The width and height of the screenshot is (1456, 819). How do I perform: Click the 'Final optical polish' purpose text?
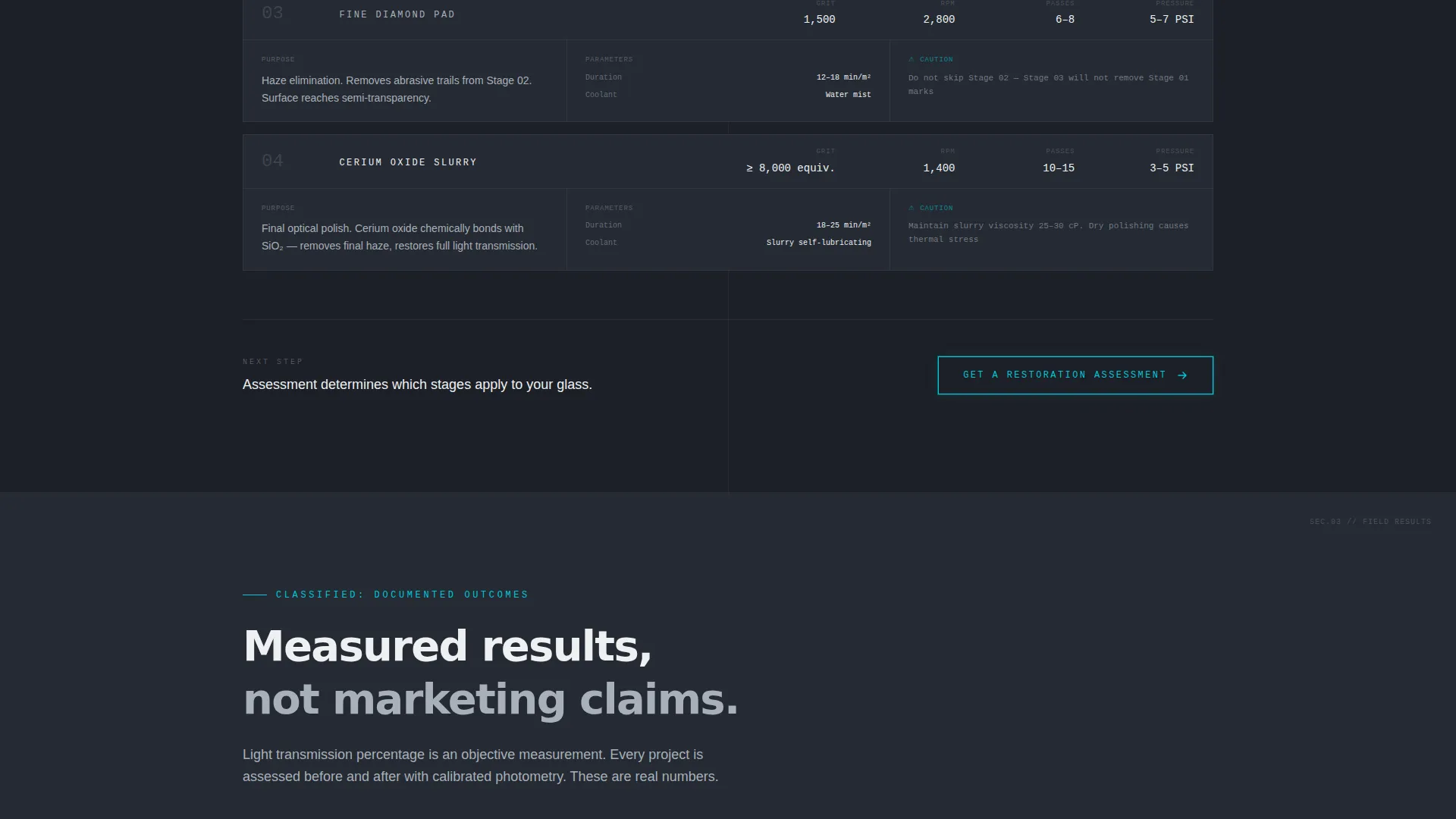click(x=400, y=237)
